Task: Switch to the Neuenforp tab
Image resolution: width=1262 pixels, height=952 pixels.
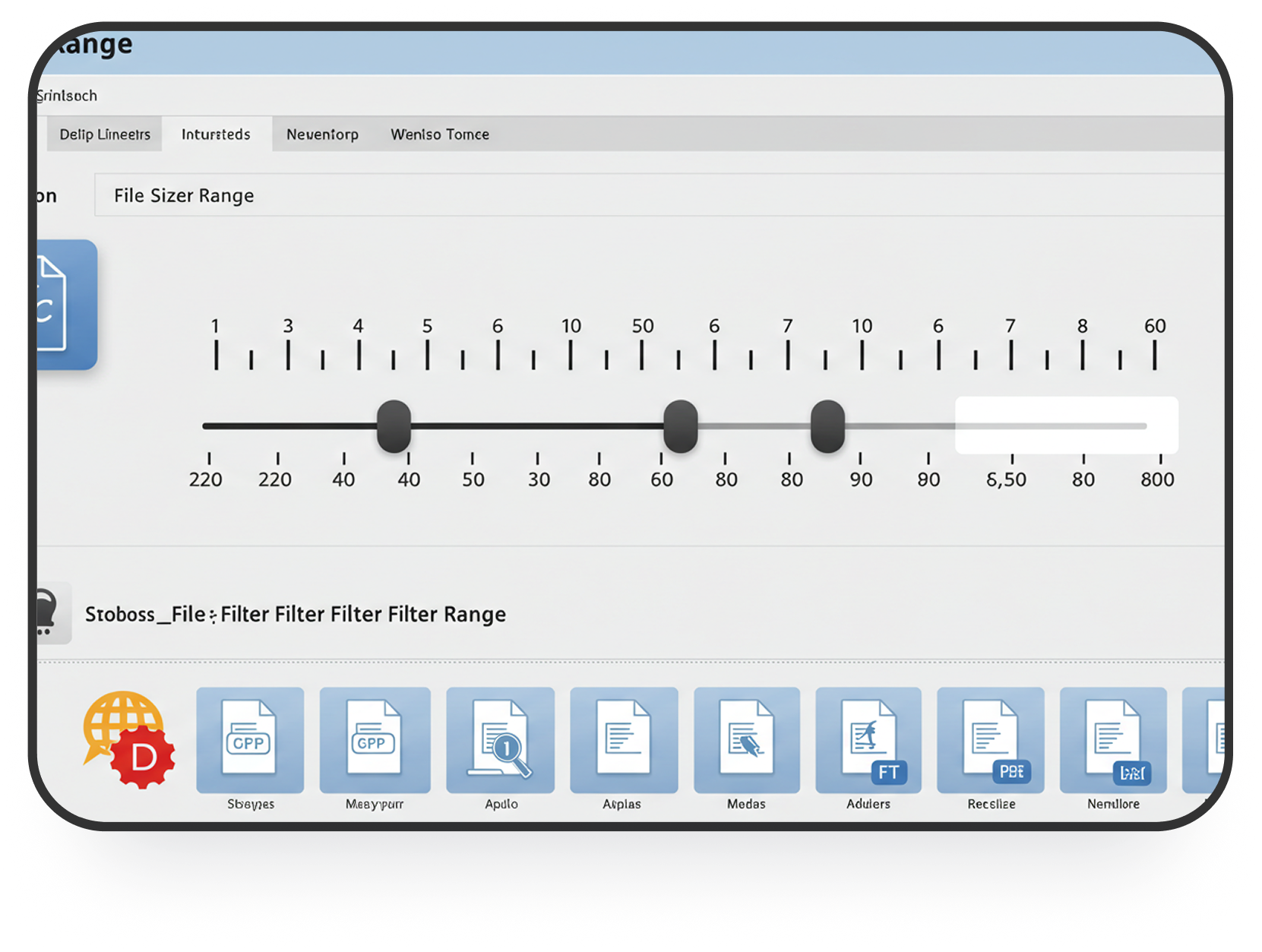Action: 322,134
